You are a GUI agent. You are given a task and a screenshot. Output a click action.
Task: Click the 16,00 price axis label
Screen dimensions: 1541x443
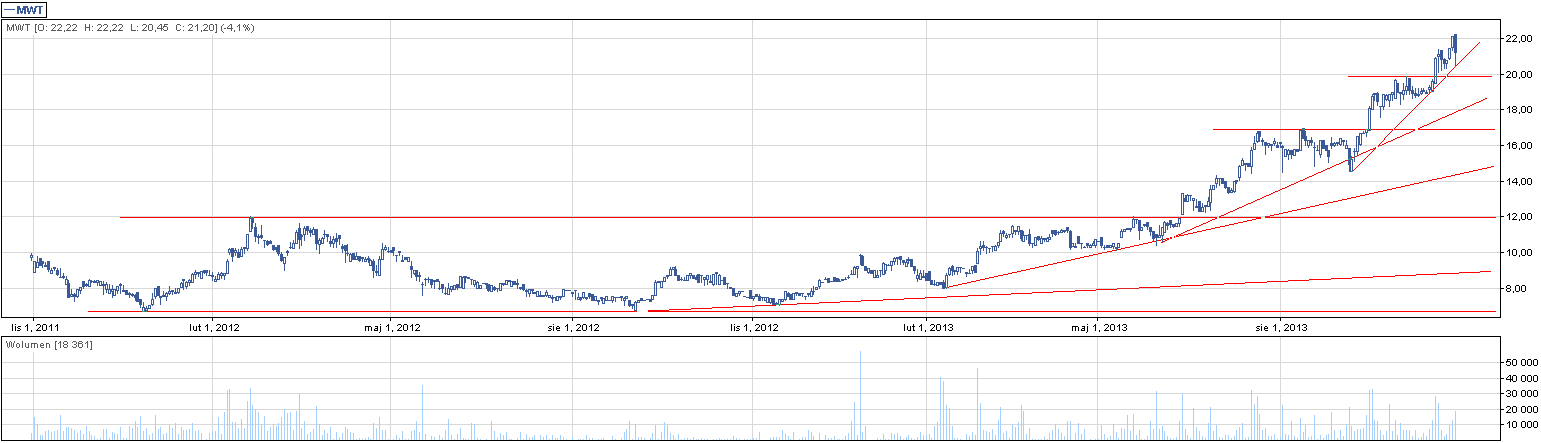point(1521,145)
